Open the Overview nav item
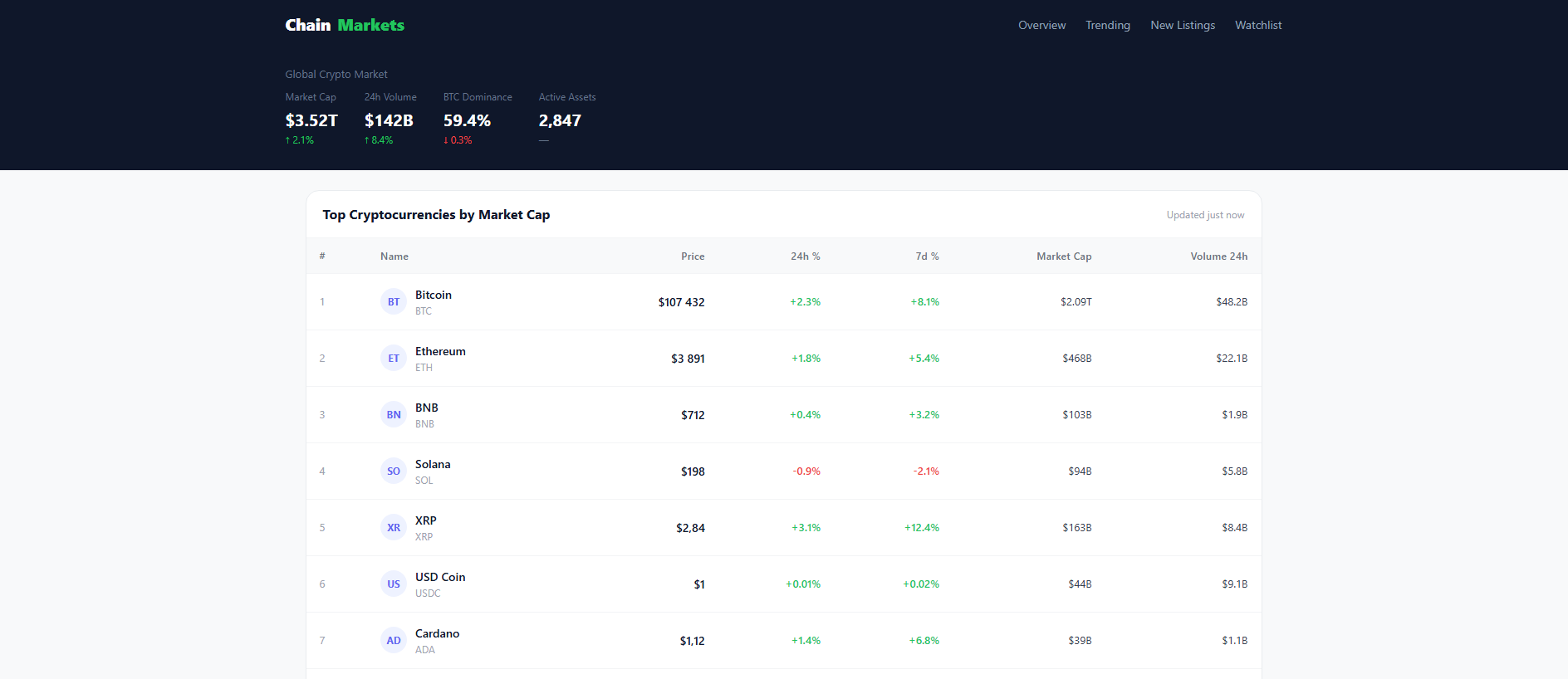Viewport: 1568px width, 679px height. (x=1041, y=25)
